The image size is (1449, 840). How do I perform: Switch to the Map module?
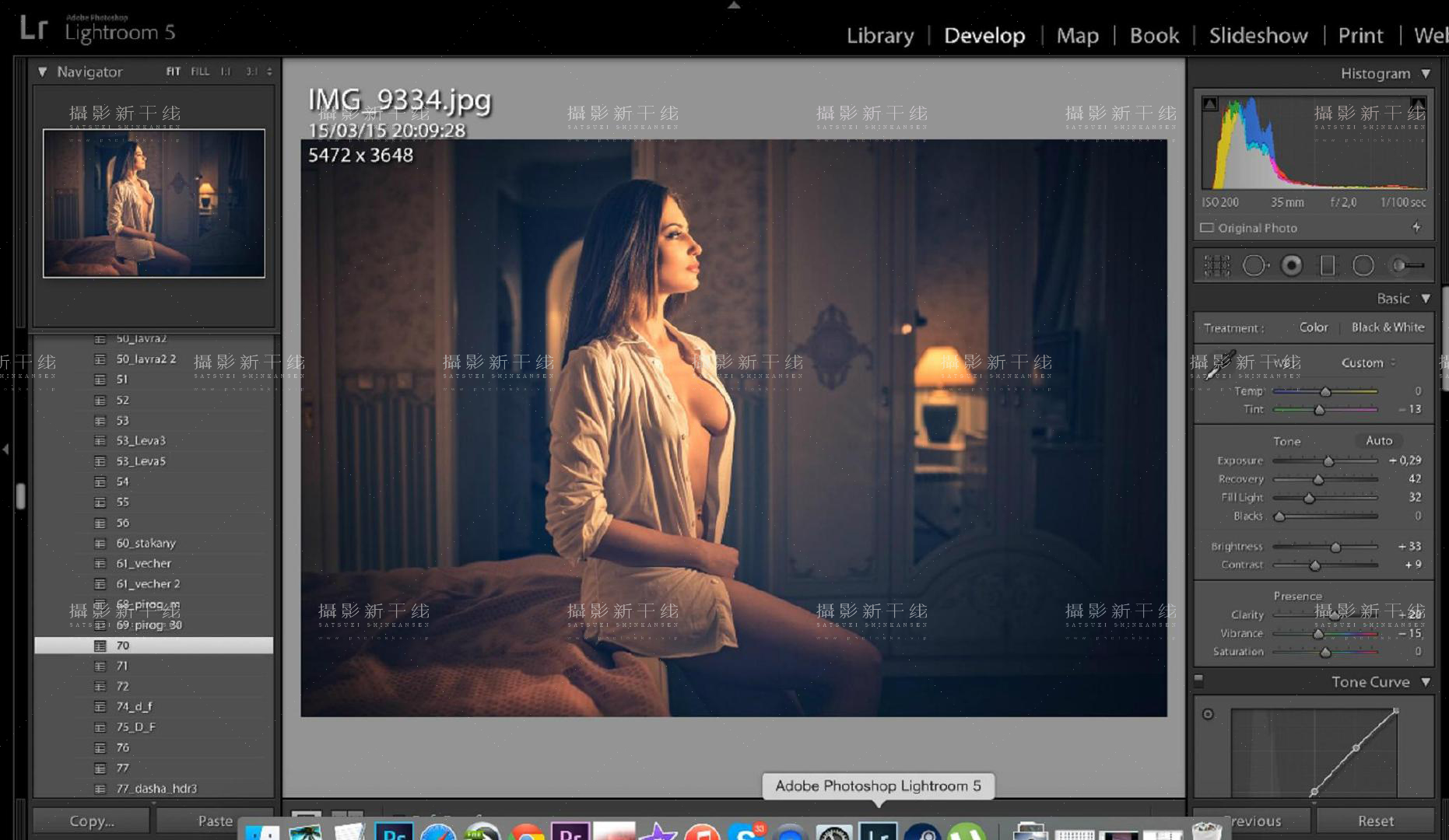coord(1078,36)
